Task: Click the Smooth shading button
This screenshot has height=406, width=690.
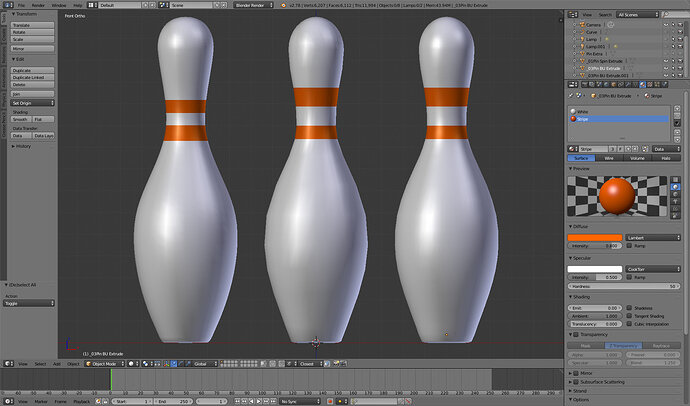Action: [21, 119]
